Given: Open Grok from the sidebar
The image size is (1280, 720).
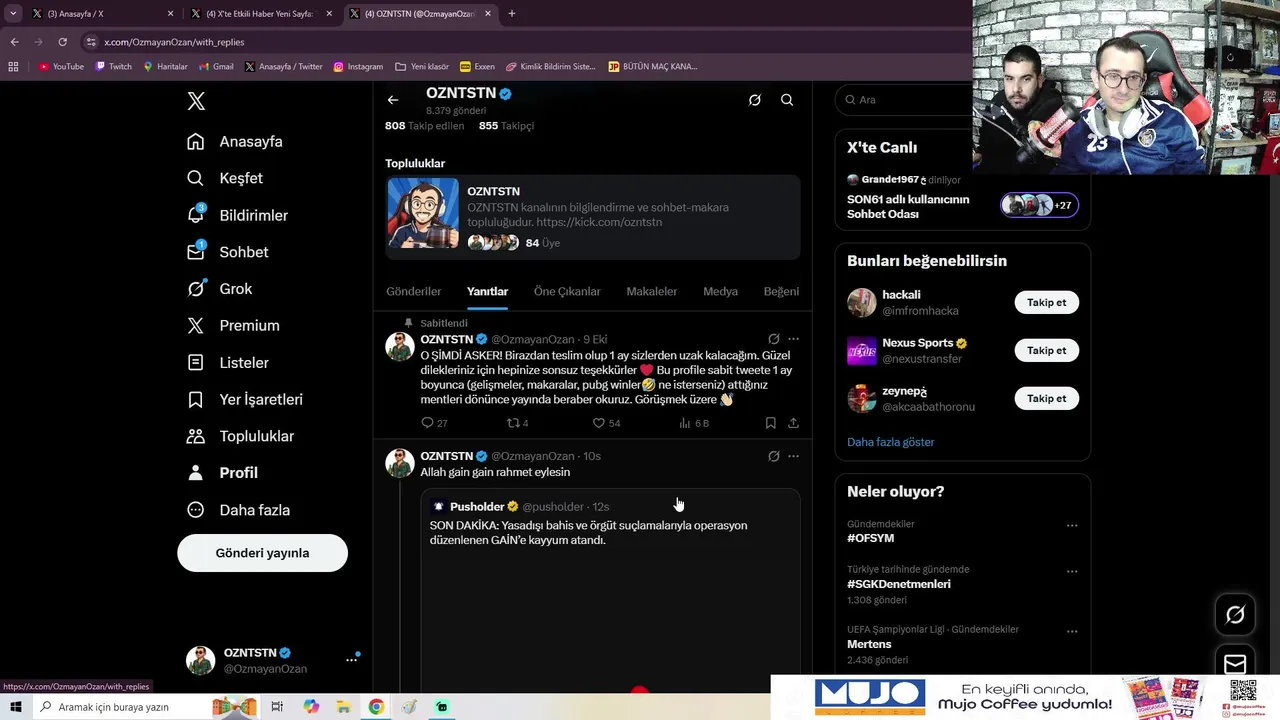Looking at the screenshot, I should pyautogui.click(x=220, y=289).
